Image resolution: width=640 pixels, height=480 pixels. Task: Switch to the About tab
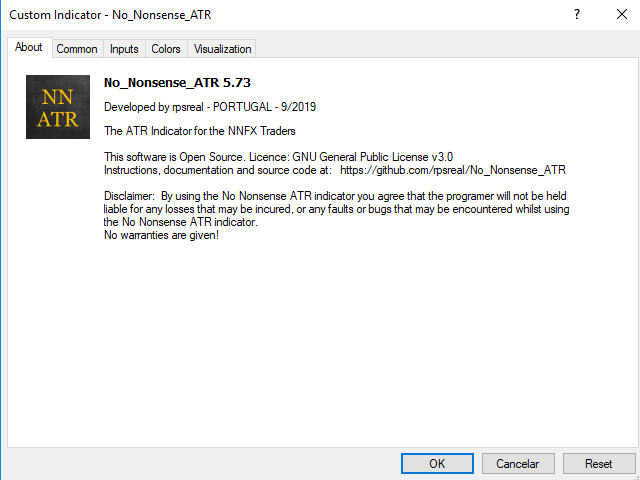[x=29, y=48]
